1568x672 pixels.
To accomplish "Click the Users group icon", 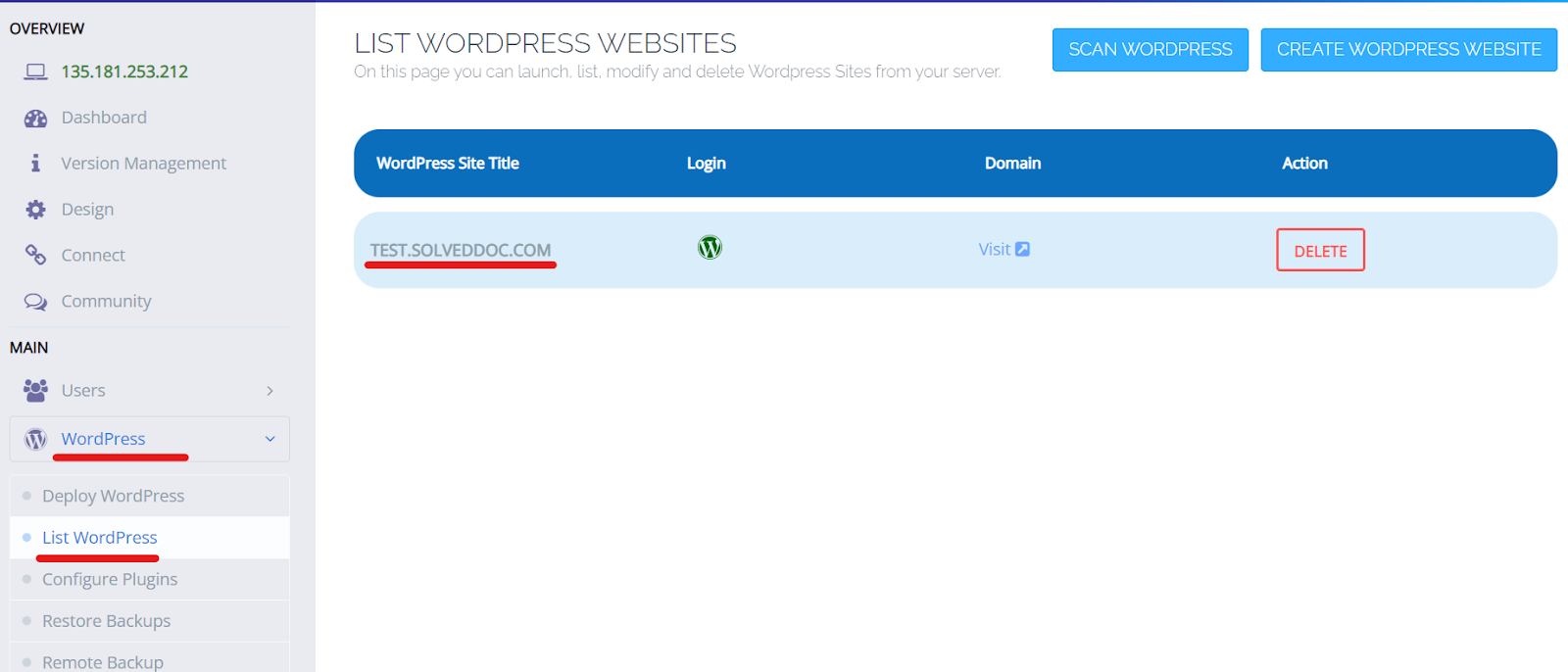I will point(35,390).
